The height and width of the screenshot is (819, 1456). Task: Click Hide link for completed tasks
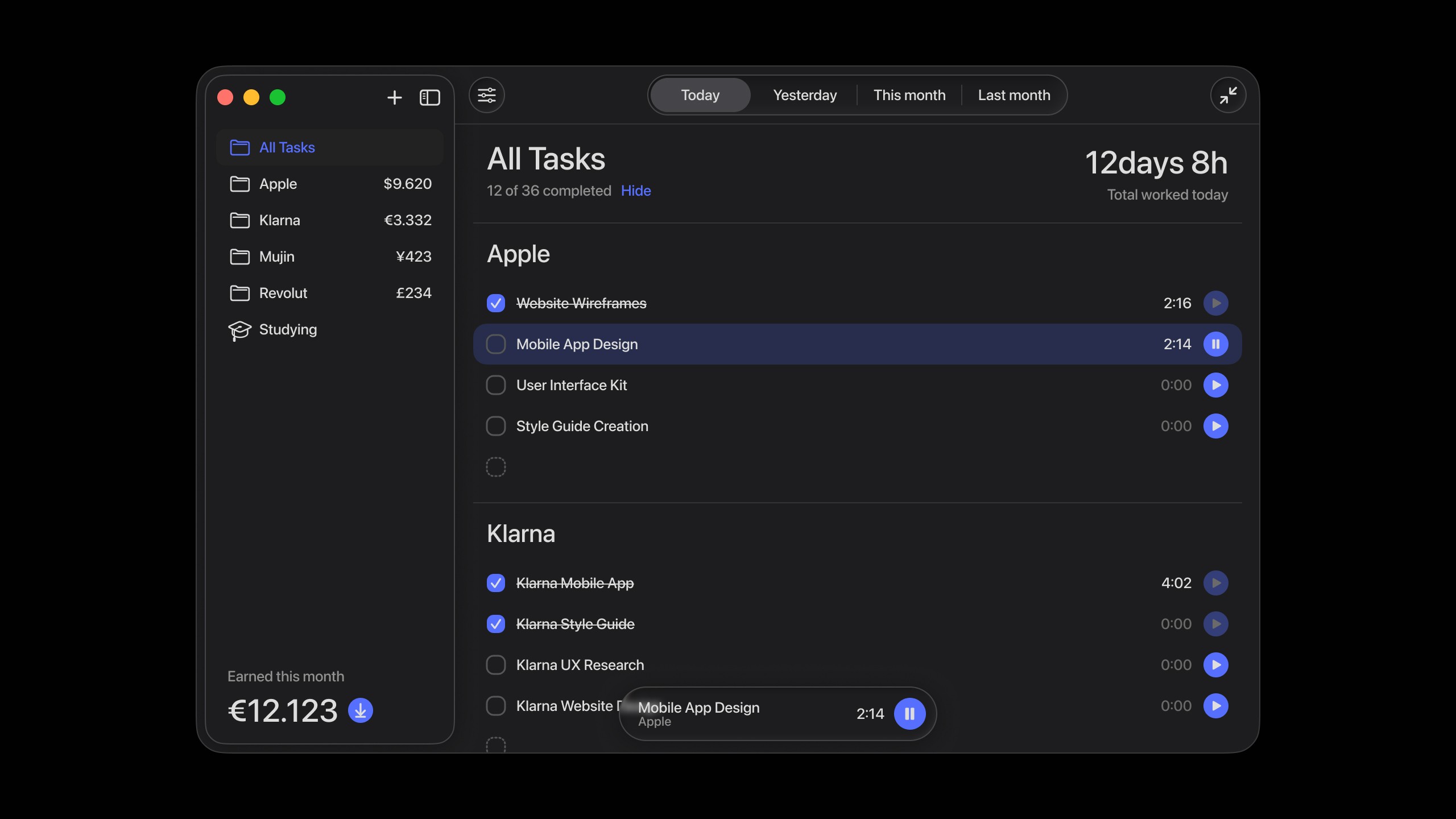[x=636, y=191]
